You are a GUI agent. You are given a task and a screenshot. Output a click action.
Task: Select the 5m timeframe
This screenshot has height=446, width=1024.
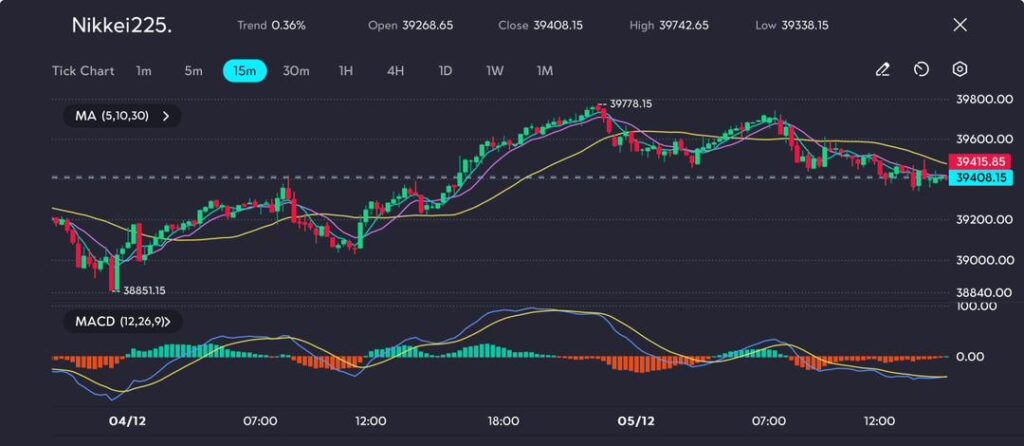[193, 71]
